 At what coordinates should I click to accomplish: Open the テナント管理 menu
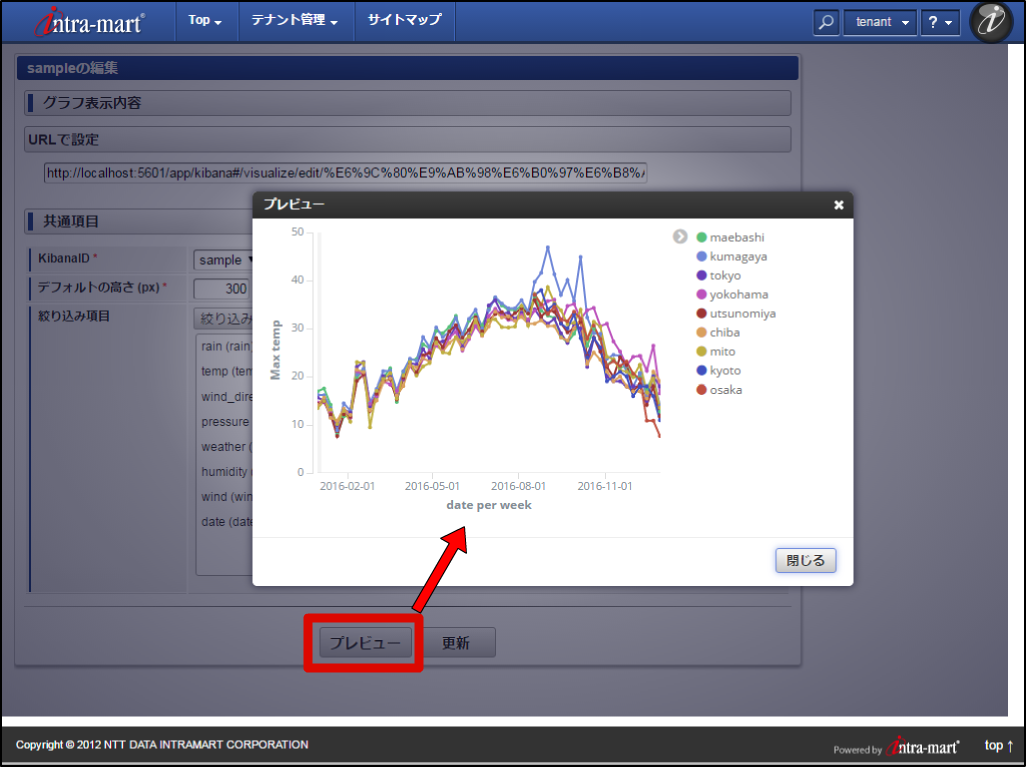tap(294, 20)
